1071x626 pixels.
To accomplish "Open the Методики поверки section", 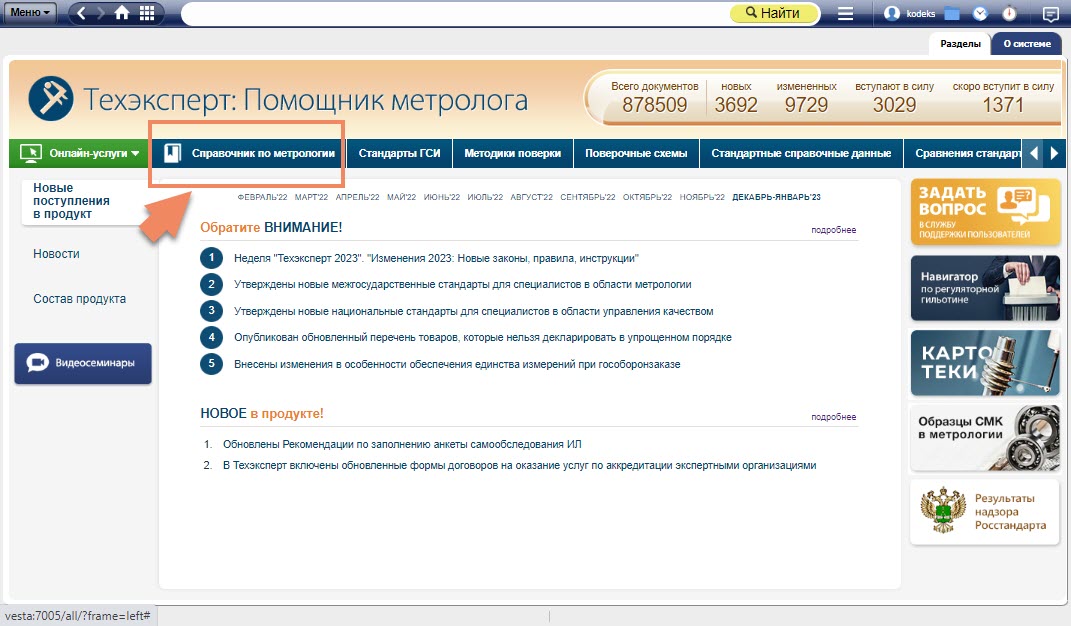I will (x=513, y=153).
